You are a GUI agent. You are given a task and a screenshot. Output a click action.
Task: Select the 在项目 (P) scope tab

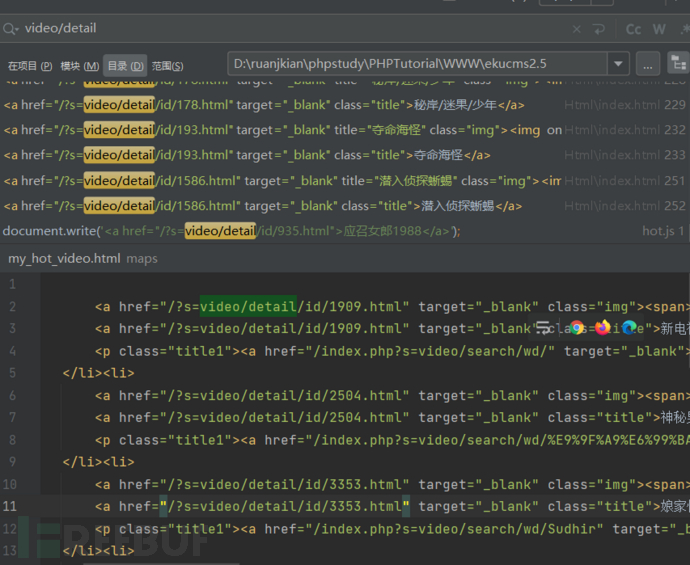tap(30, 65)
